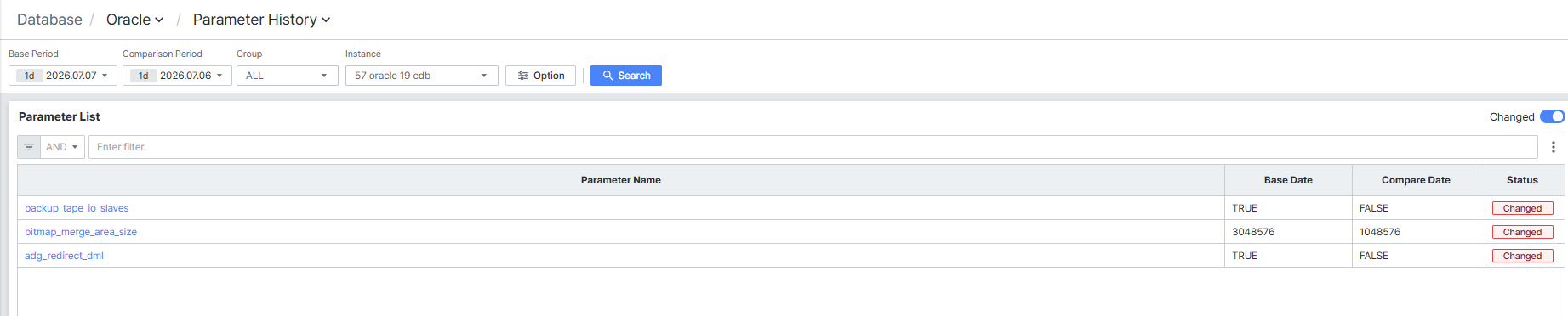Screen dimensions: 1568x316
Task: Open the three-dot more options menu
Action: pyautogui.click(x=1554, y=147)
